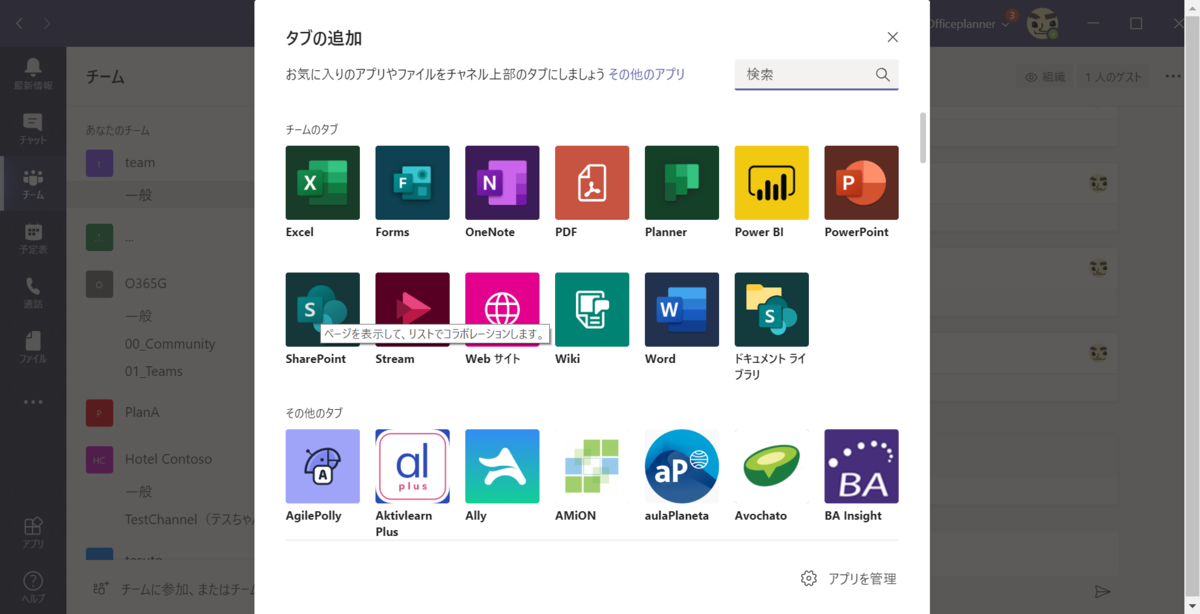This screenshot has height=614, width=1200.
Task: Click the send message arrow icon
Action: [x=1102, y=592]
